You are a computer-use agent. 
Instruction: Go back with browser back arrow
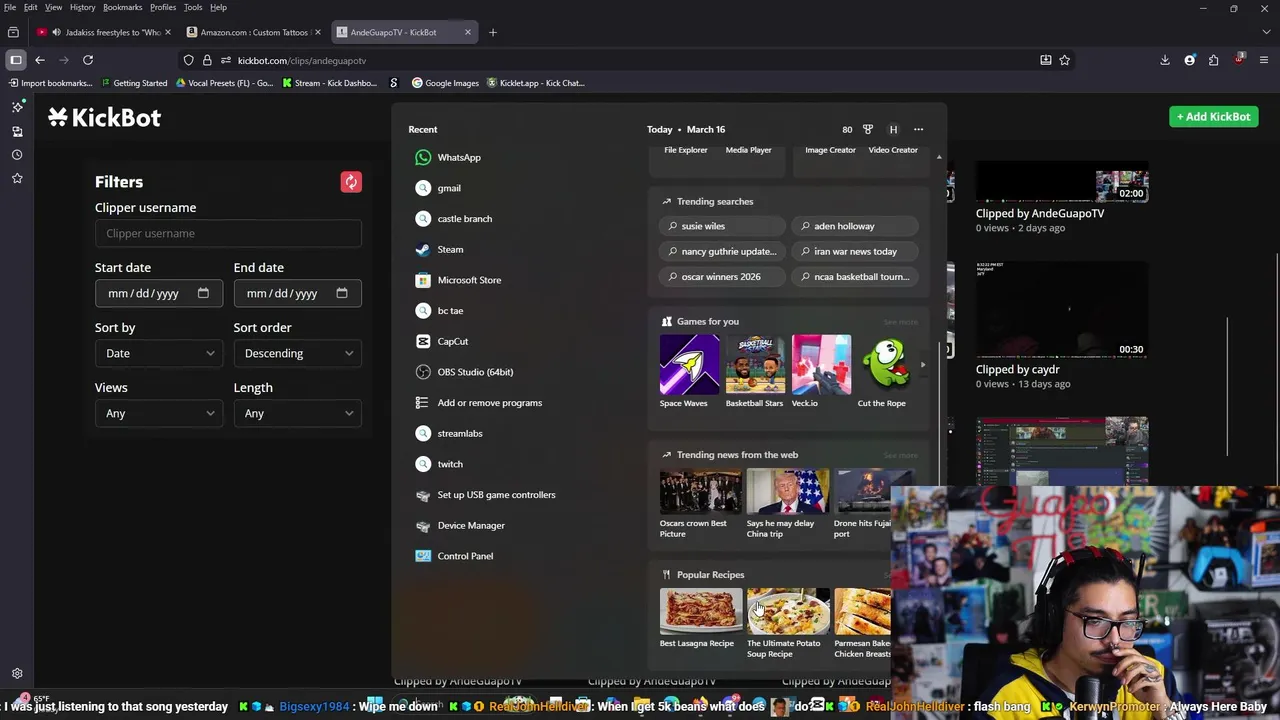[x=40, y=60]
